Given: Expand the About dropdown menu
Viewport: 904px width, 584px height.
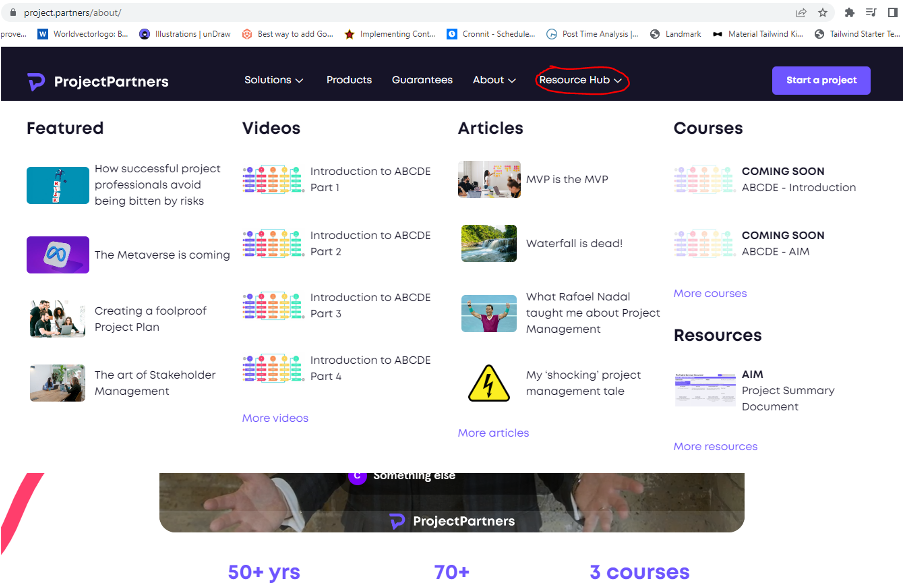Looking at the screenshot, I should [494, 80].
